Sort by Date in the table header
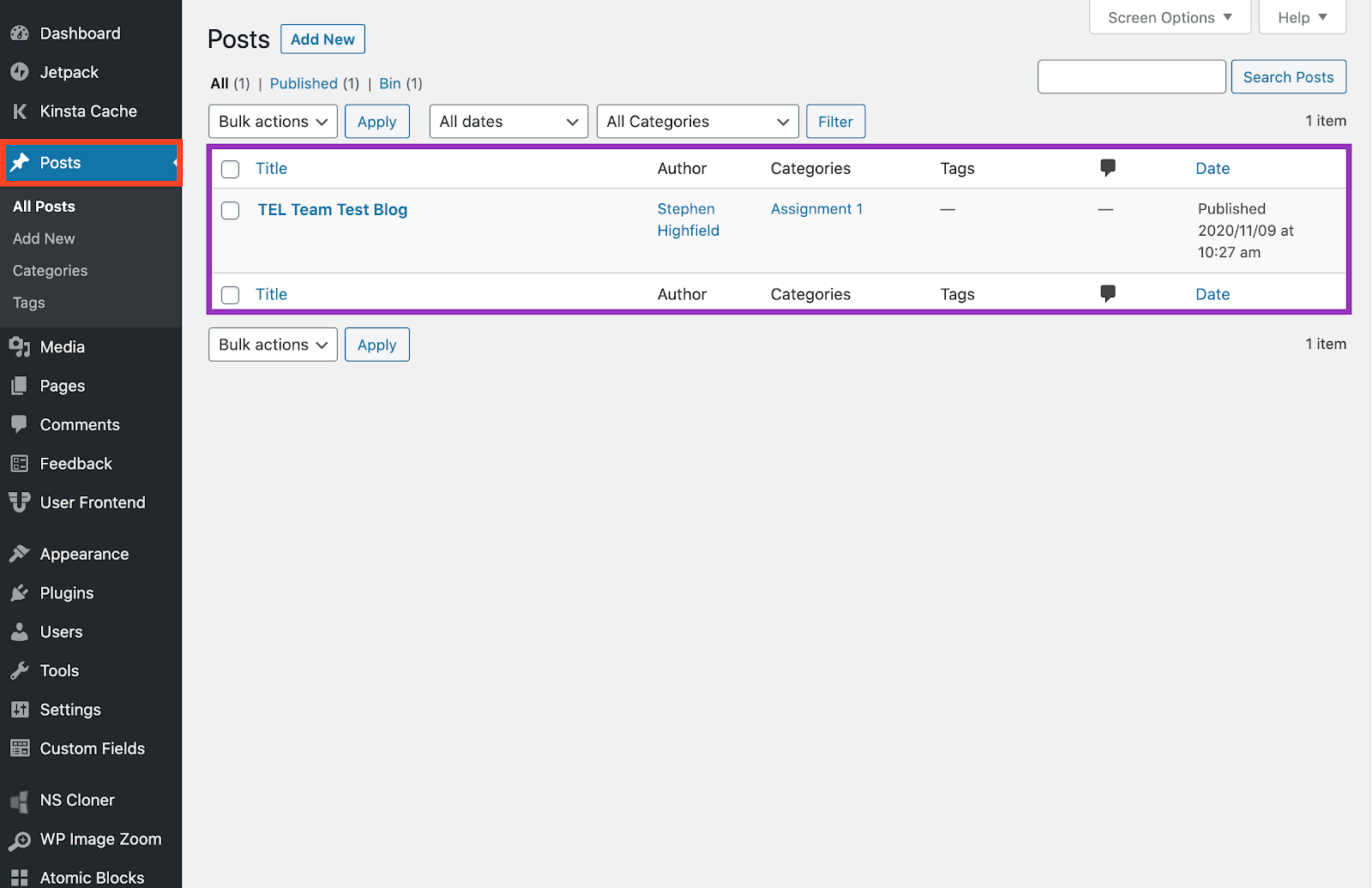 (1213, 169)
